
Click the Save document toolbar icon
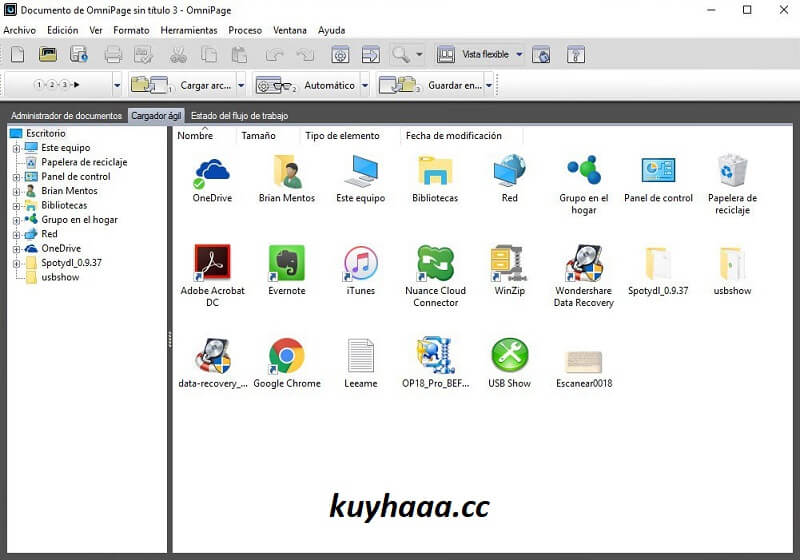pyautogui.click(x=79, y=54)
